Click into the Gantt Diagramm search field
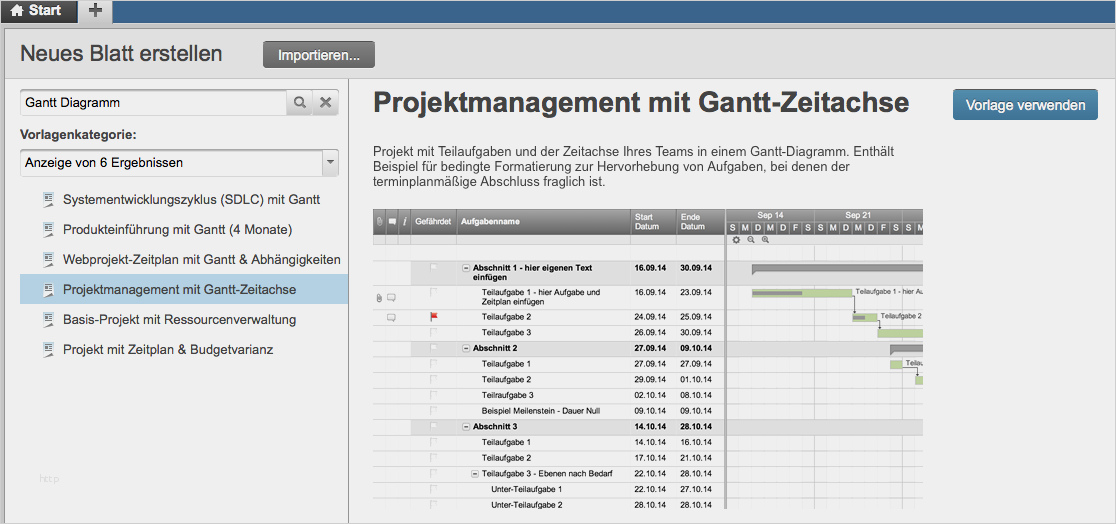Image resolution: width=1116 pixels, height=524 pixels. coord(153,103)
